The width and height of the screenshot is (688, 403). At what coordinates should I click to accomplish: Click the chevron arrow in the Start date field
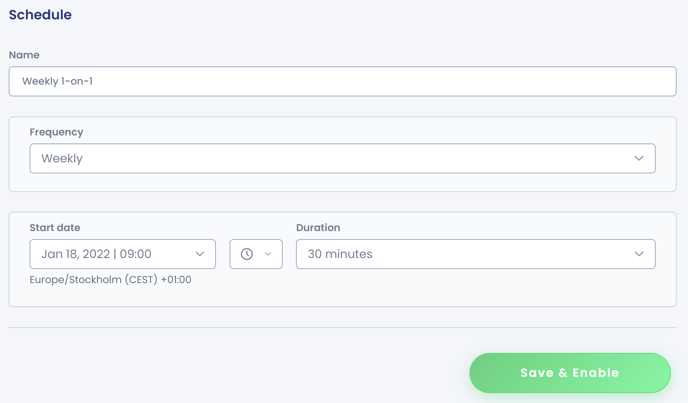(200, 254)
